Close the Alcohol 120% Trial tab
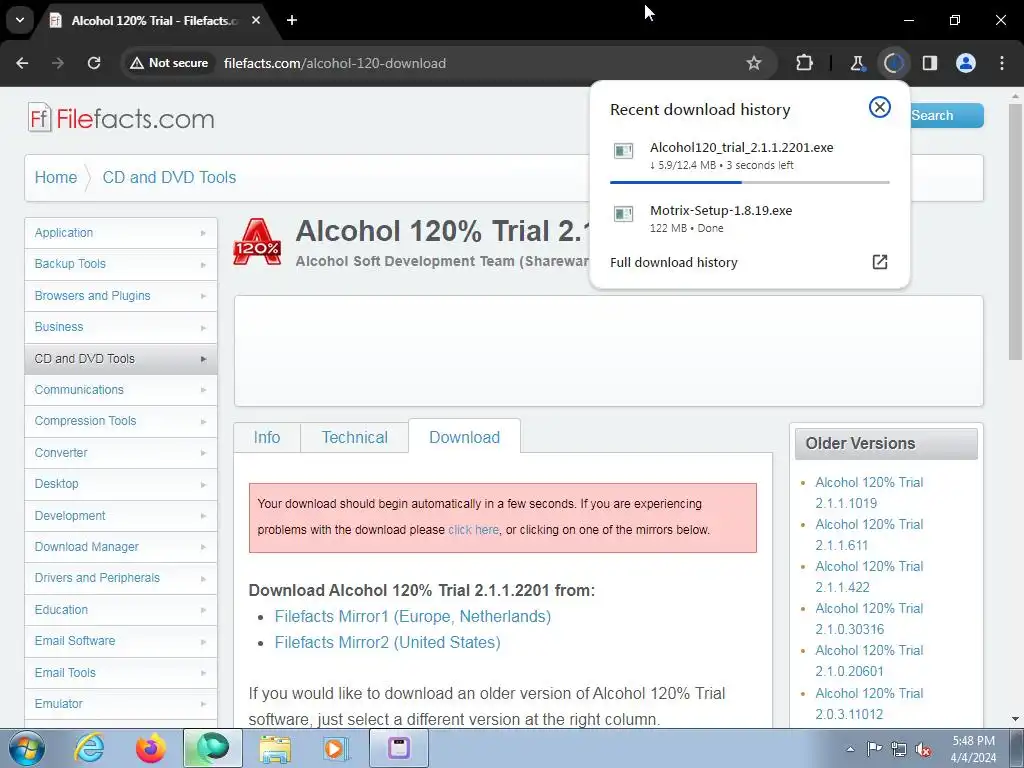1024x768 pixels. point(256,20)
